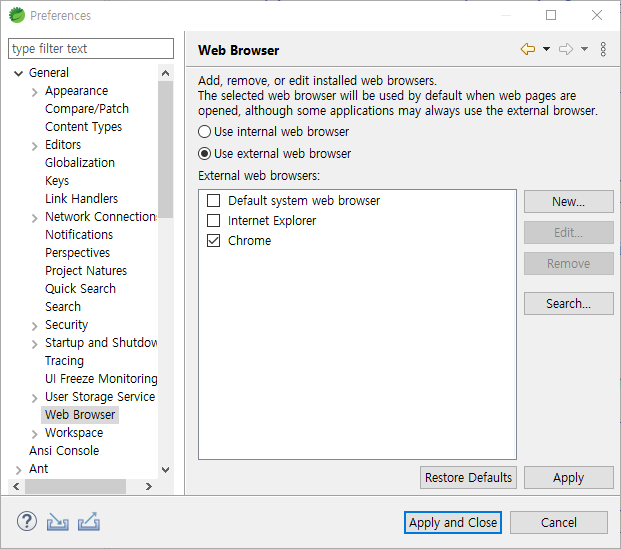Click the tree vertical scrollbar thumb
Viewport: 621px width, 549px height.
[166, 149]
